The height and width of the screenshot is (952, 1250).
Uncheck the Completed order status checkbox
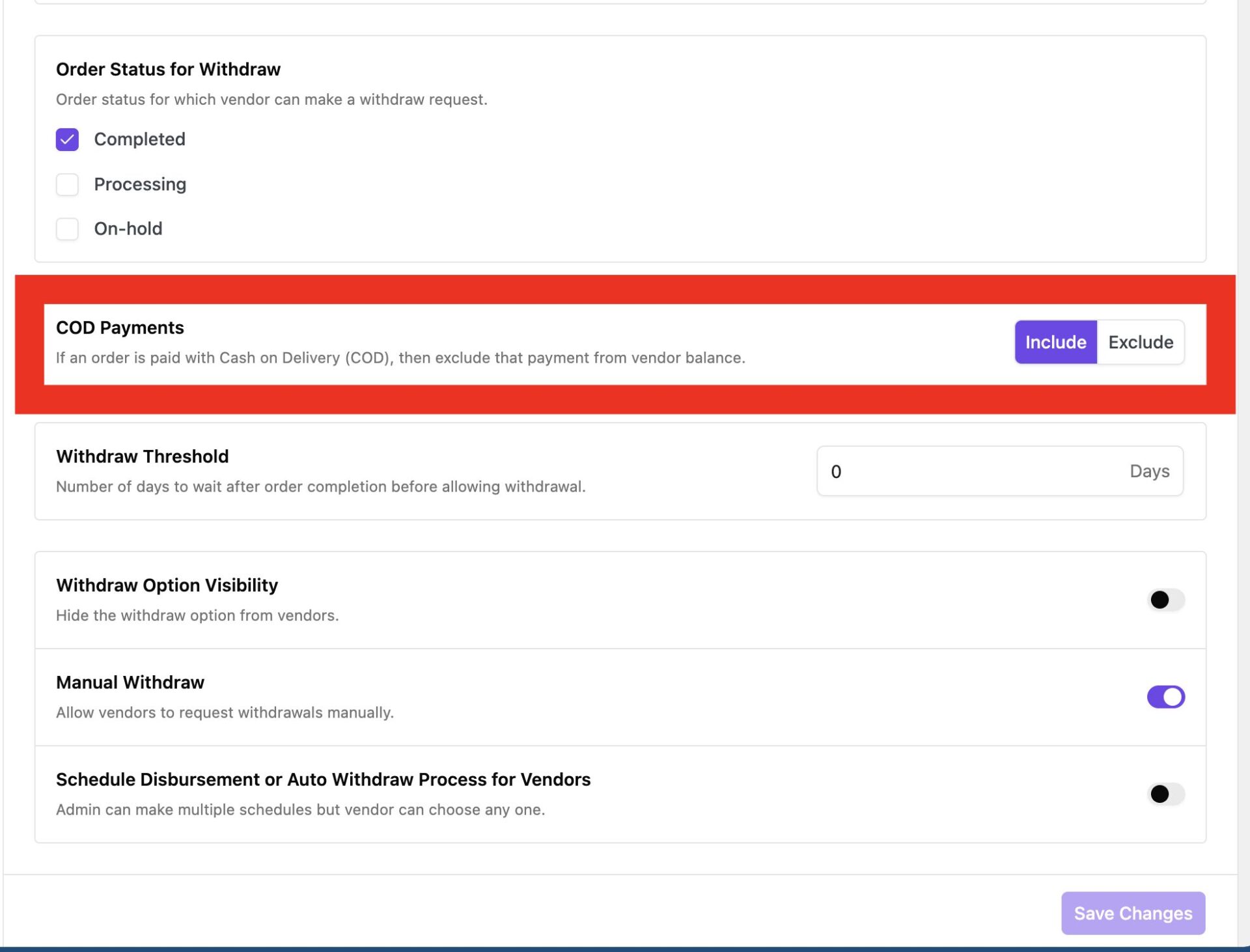(67, 139)
